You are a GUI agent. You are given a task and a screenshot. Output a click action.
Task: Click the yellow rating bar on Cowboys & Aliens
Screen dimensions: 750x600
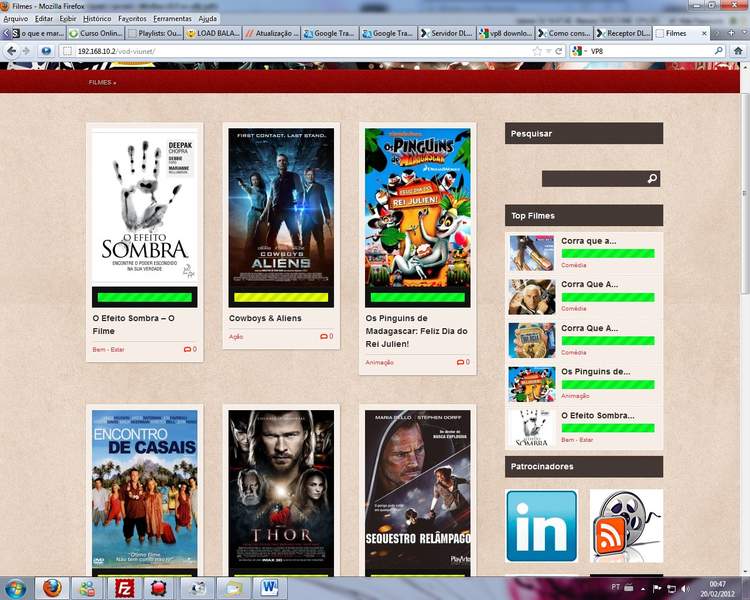tap(281, 298)
